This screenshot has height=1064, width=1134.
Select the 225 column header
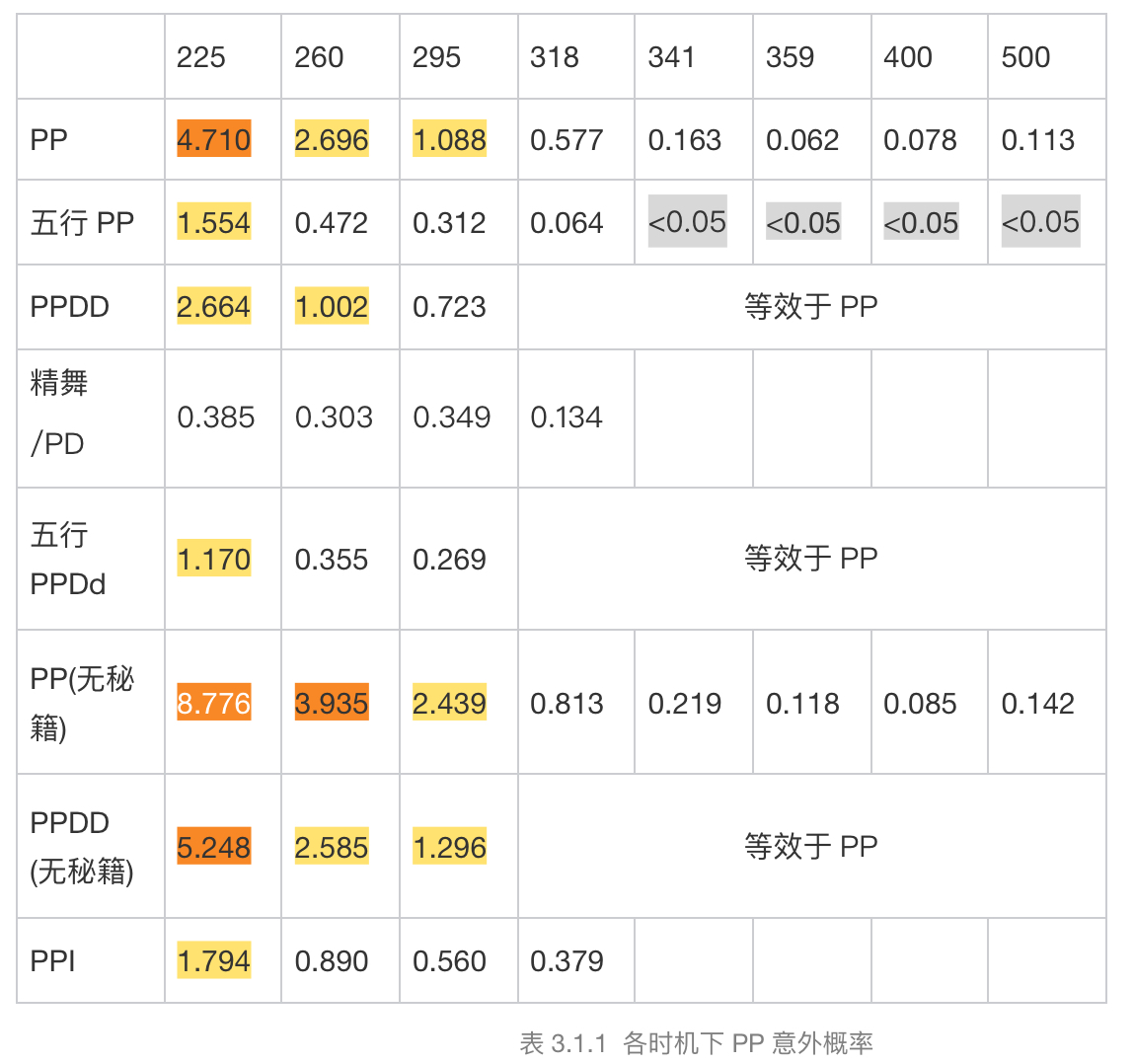point(201,57)
